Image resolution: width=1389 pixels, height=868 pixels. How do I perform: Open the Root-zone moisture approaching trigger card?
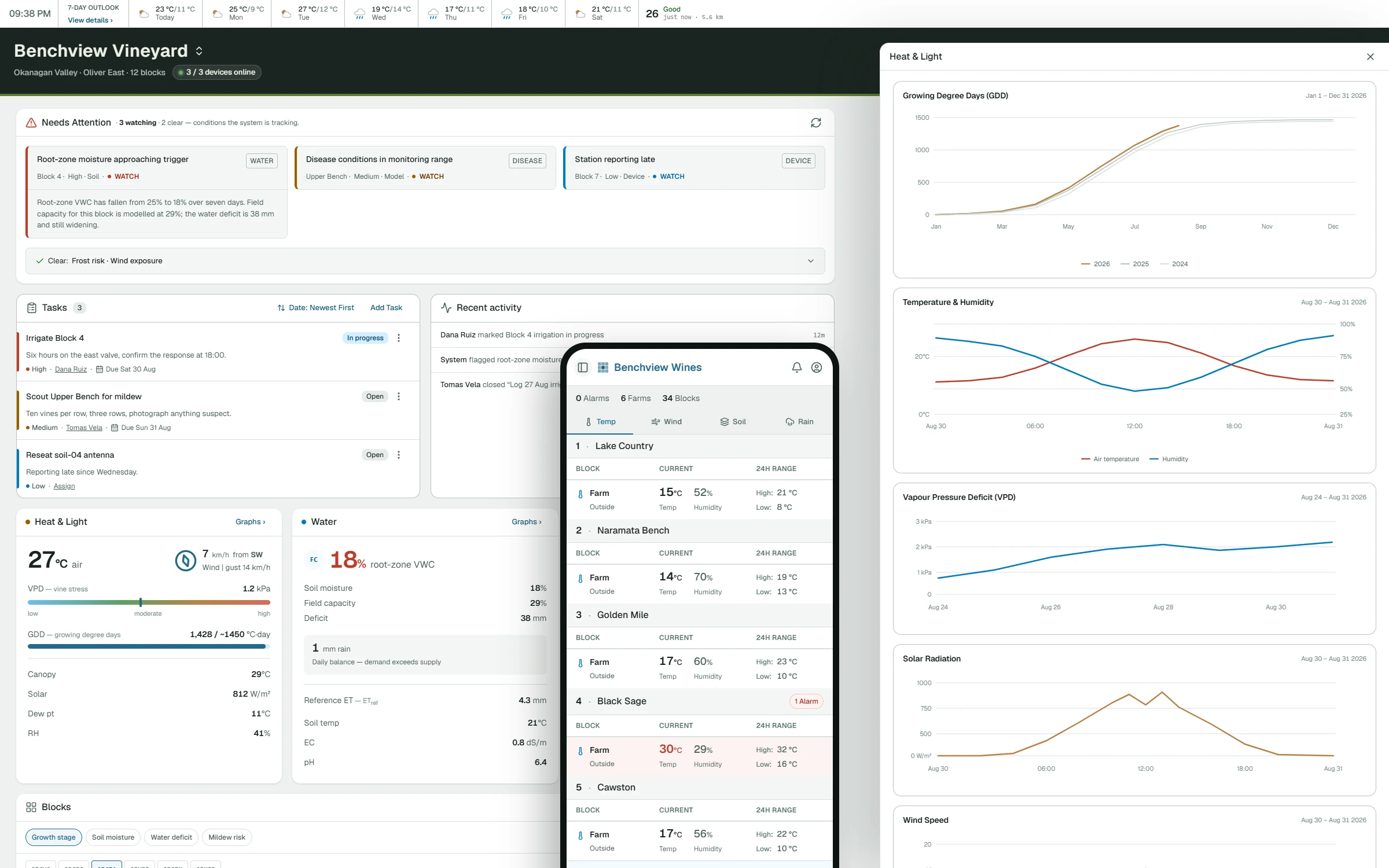click(156, 192)
